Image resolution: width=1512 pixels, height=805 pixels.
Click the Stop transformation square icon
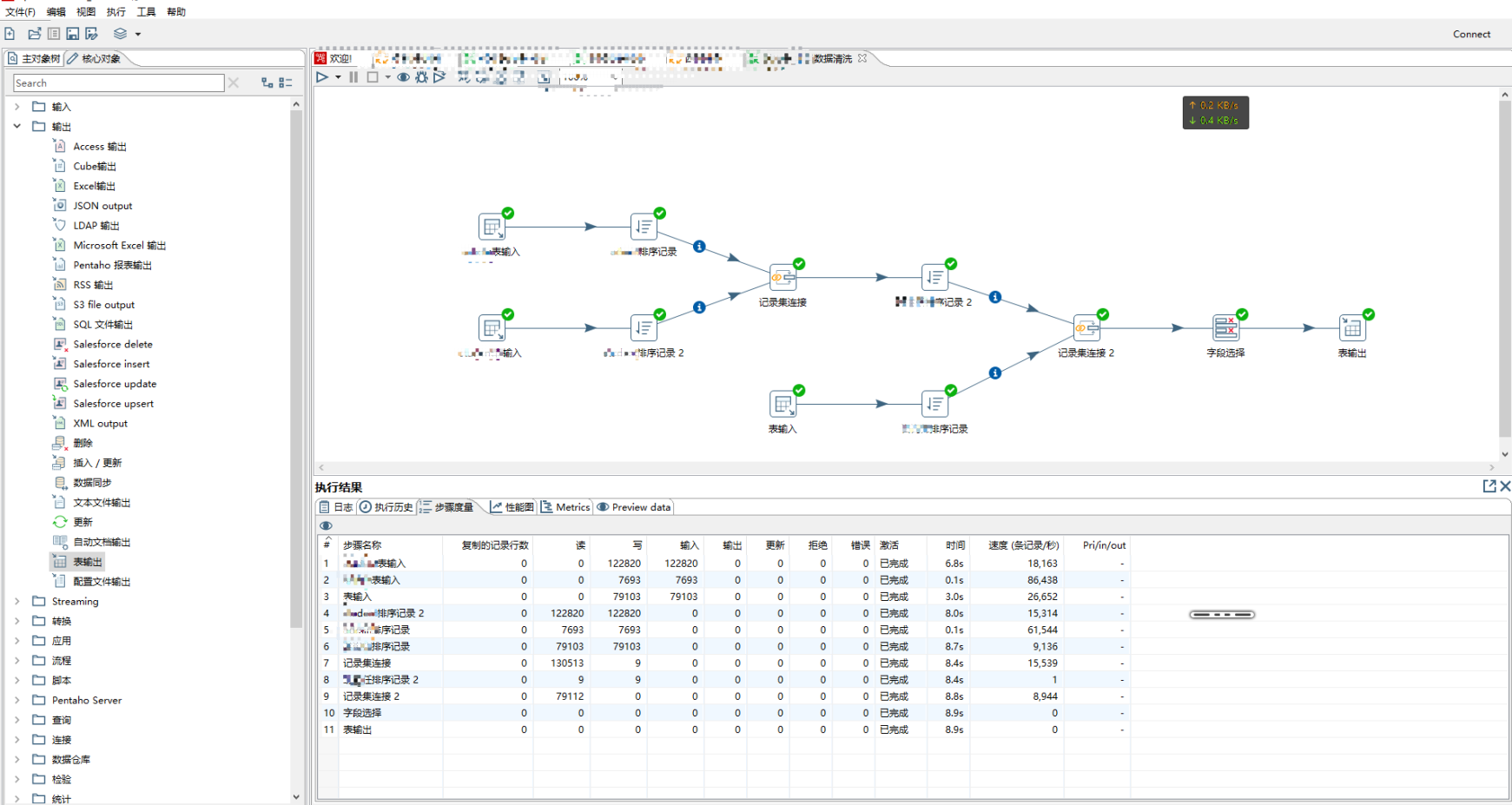tap(373, 77)
